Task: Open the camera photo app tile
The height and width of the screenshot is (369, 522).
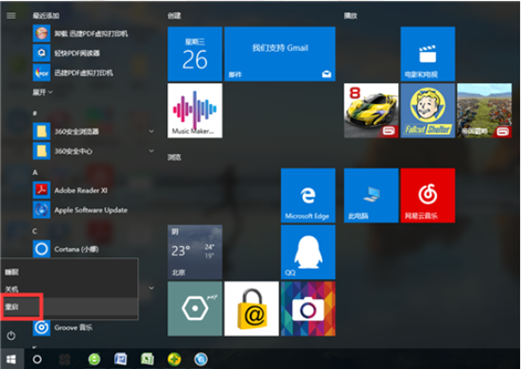Action: 308,309
